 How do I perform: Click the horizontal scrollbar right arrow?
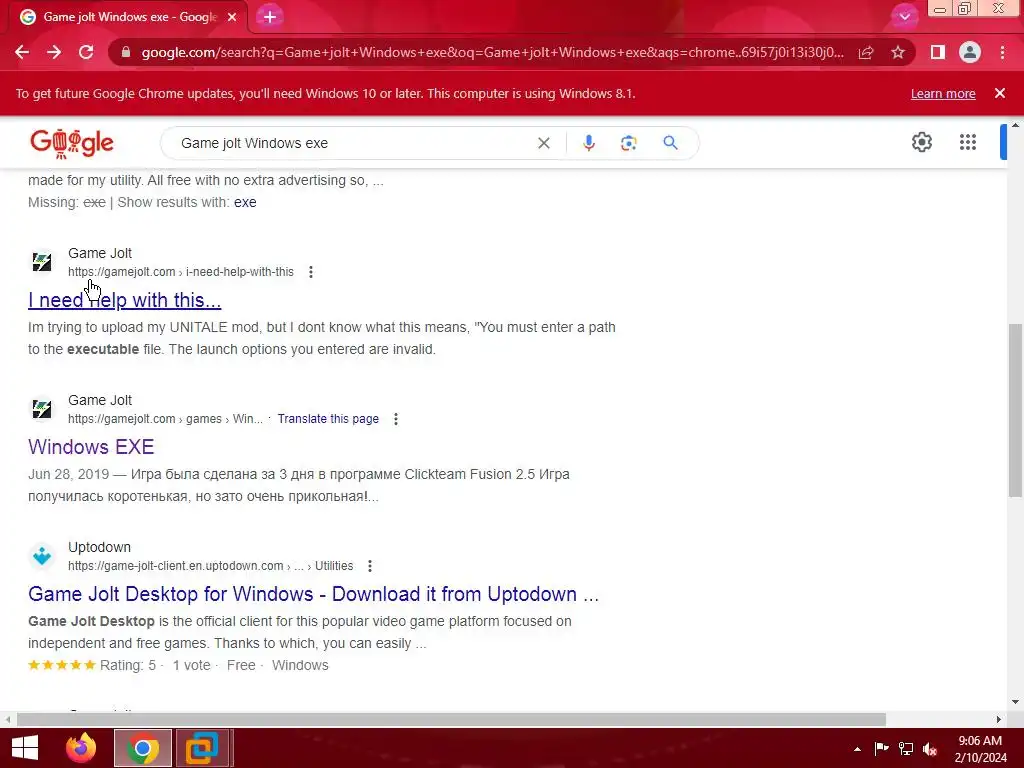999,720
